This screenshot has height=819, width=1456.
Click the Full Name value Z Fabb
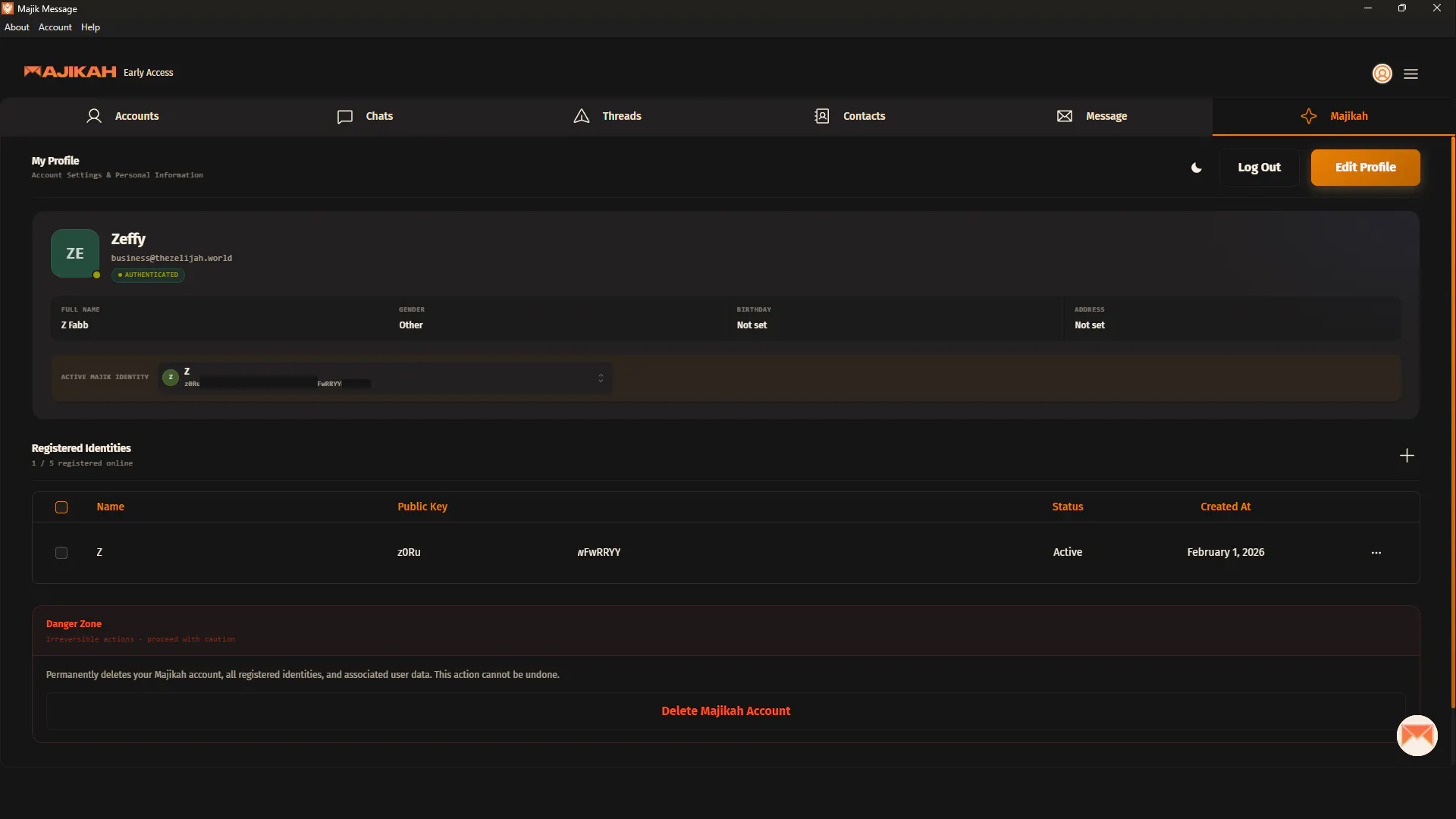coord(74,325)
